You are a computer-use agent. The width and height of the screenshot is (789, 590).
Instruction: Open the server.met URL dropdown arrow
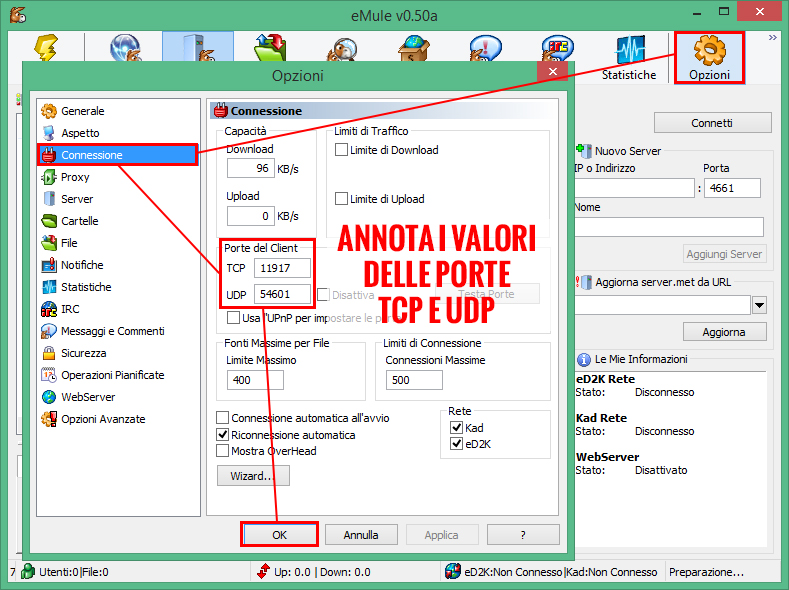[759, 305]
